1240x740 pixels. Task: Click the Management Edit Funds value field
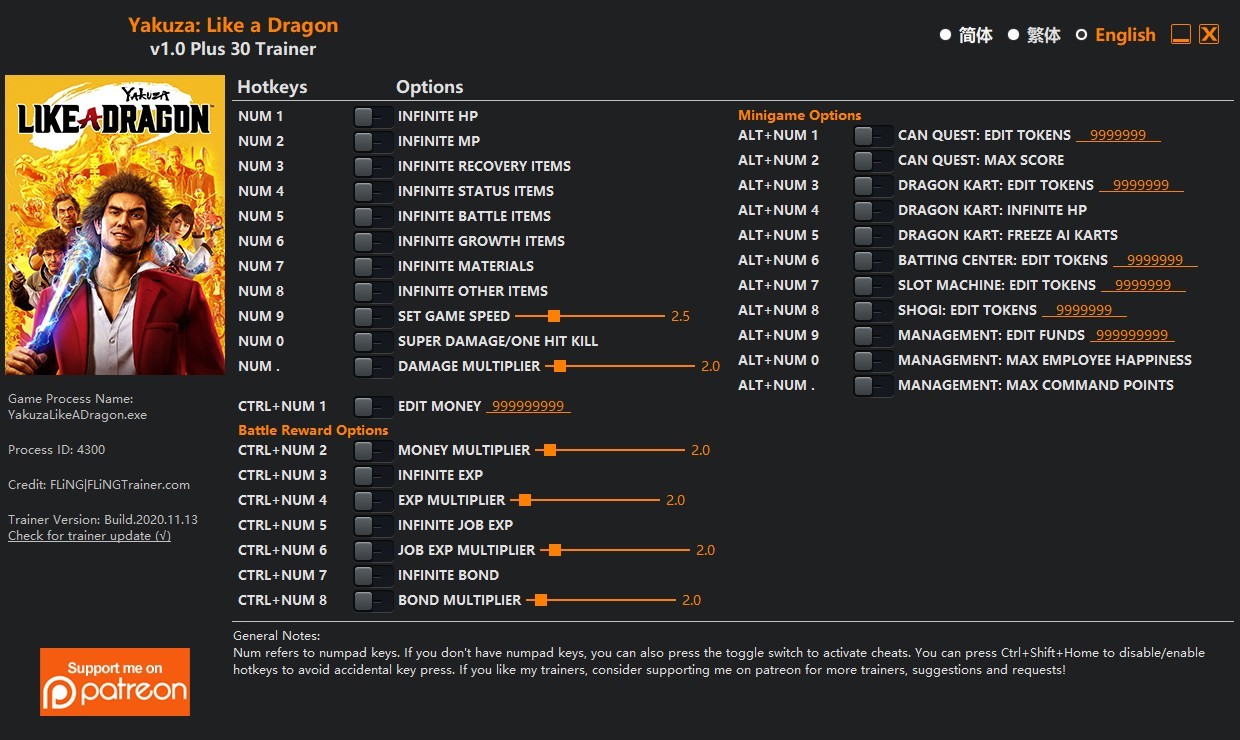[1131, 335]
